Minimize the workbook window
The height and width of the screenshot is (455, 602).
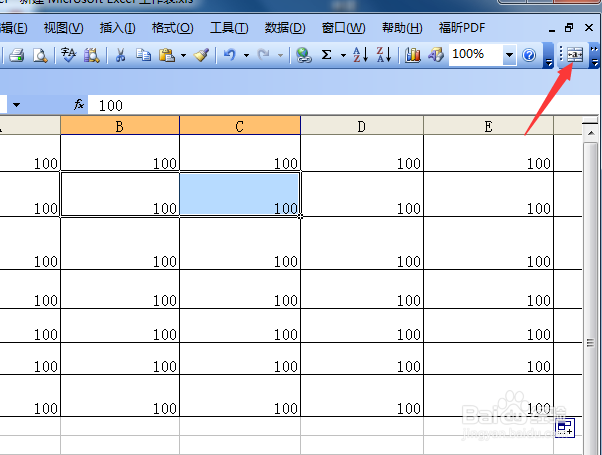tap(552, 29)
